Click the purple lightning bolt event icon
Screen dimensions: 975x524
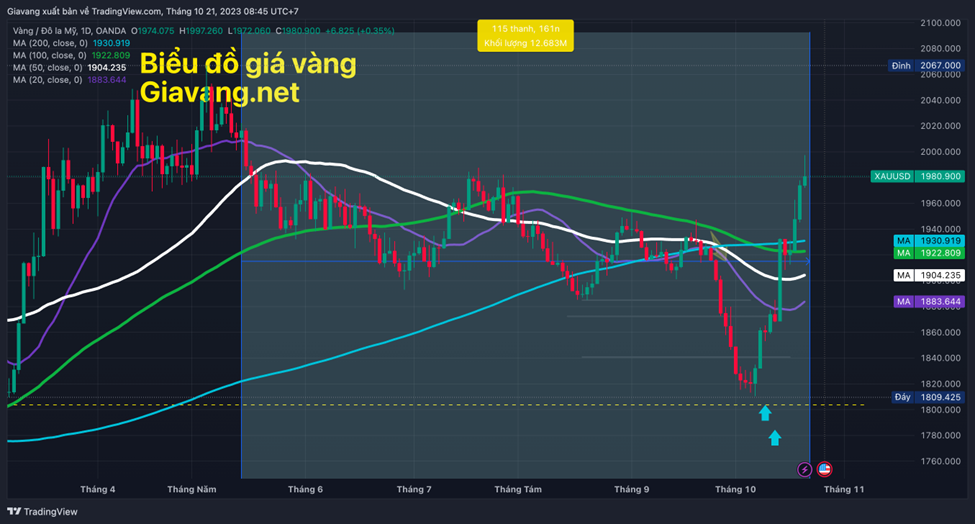pos(805,468)
